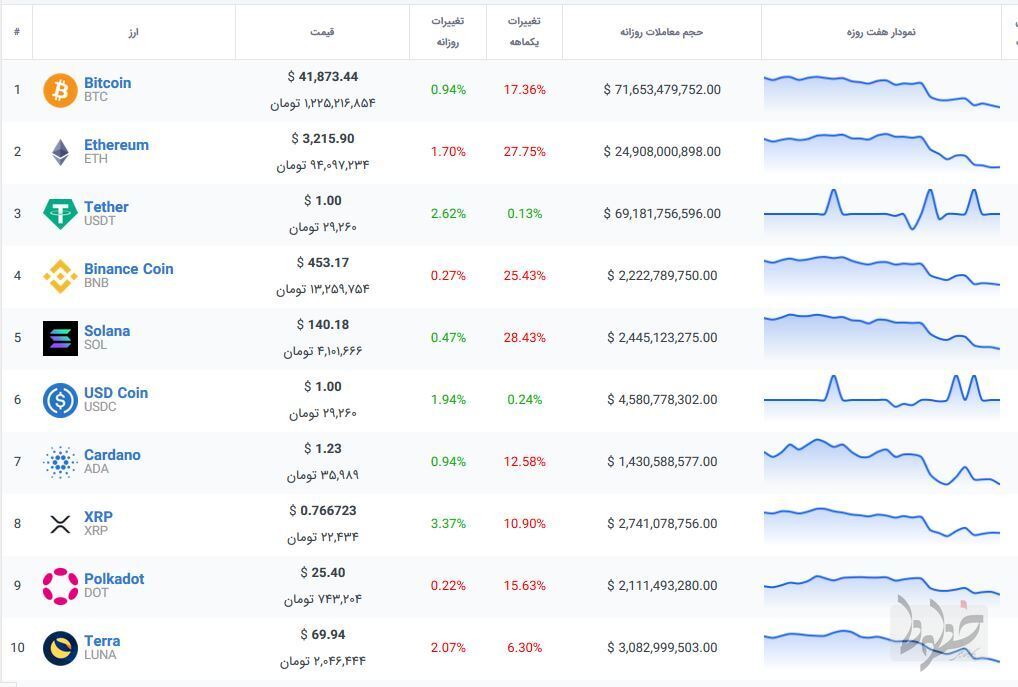Image resolution: width=1018 pixels, height=687 pixels.
Task: Click Binance Coin price $ 453.17
Action: (x=323, y=262)
